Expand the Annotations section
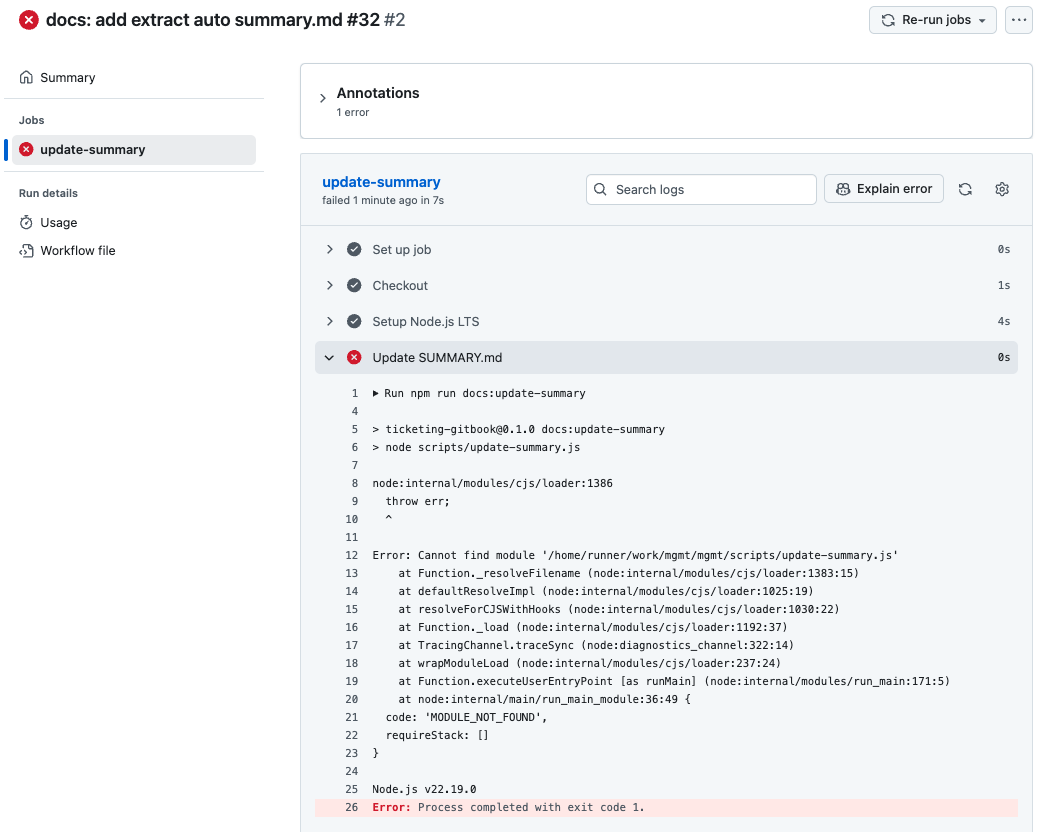The image size is (1048, 832). coord(323,98)
